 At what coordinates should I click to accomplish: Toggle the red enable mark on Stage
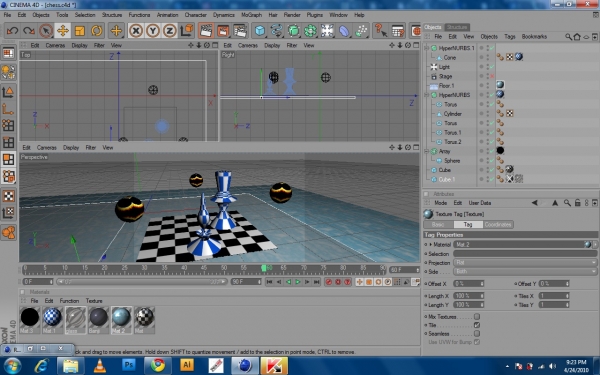(492, 76)
